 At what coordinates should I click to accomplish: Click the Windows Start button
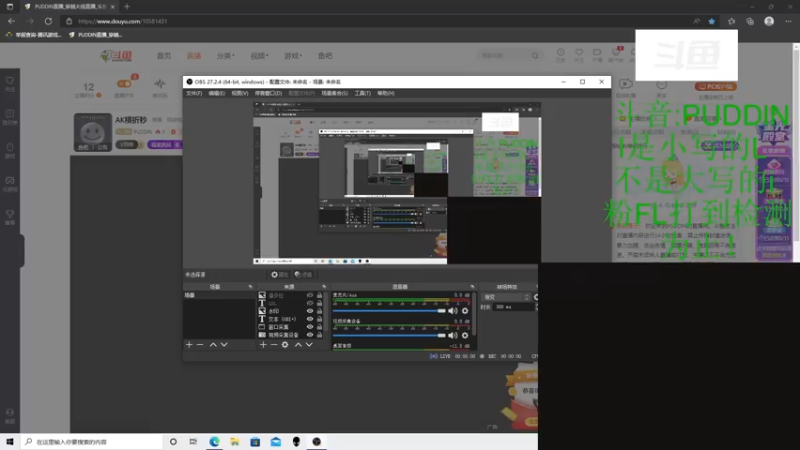coord(10,442)
